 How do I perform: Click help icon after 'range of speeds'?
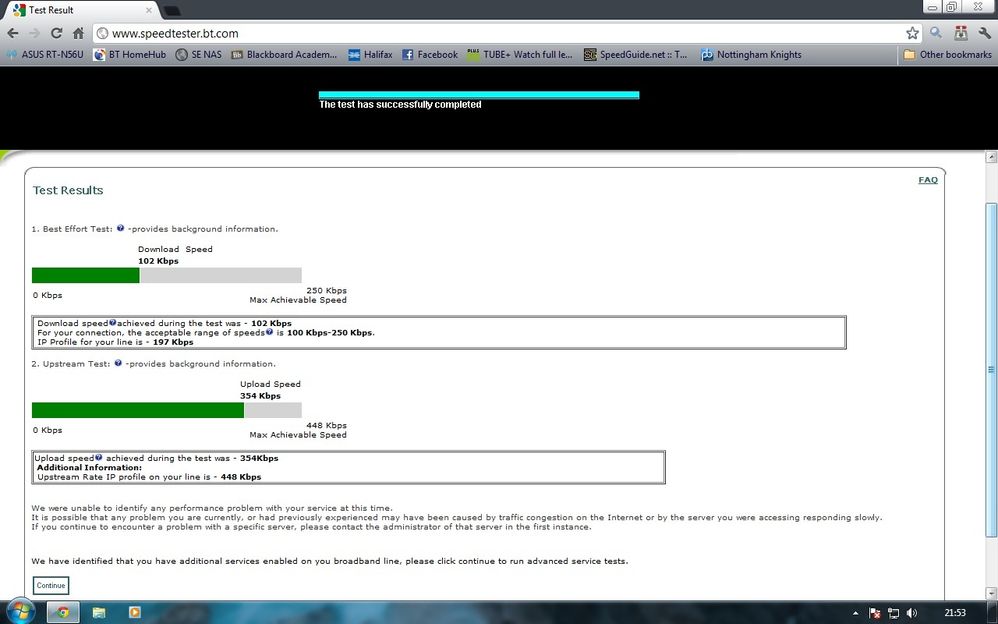pos(269,332)
